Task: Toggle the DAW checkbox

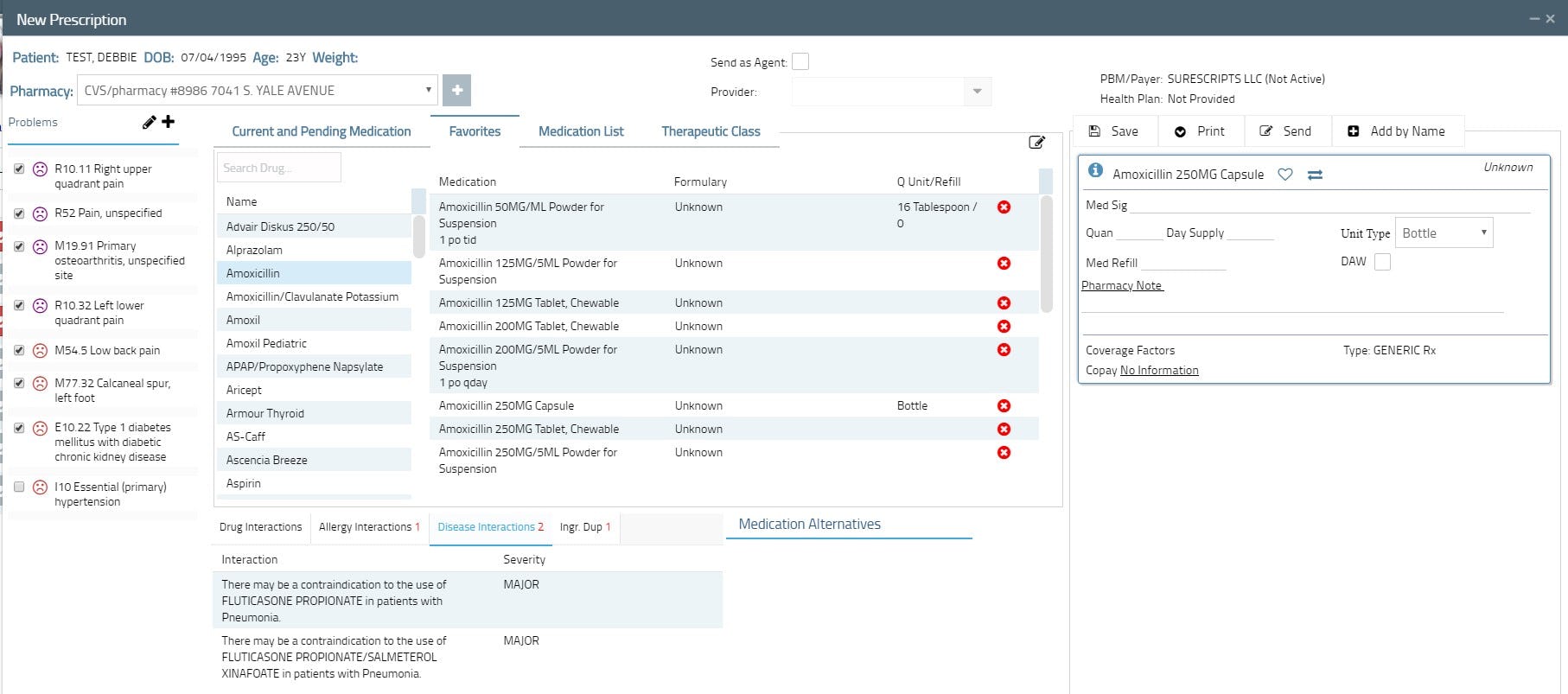Action: click(x=1382, y=262)
